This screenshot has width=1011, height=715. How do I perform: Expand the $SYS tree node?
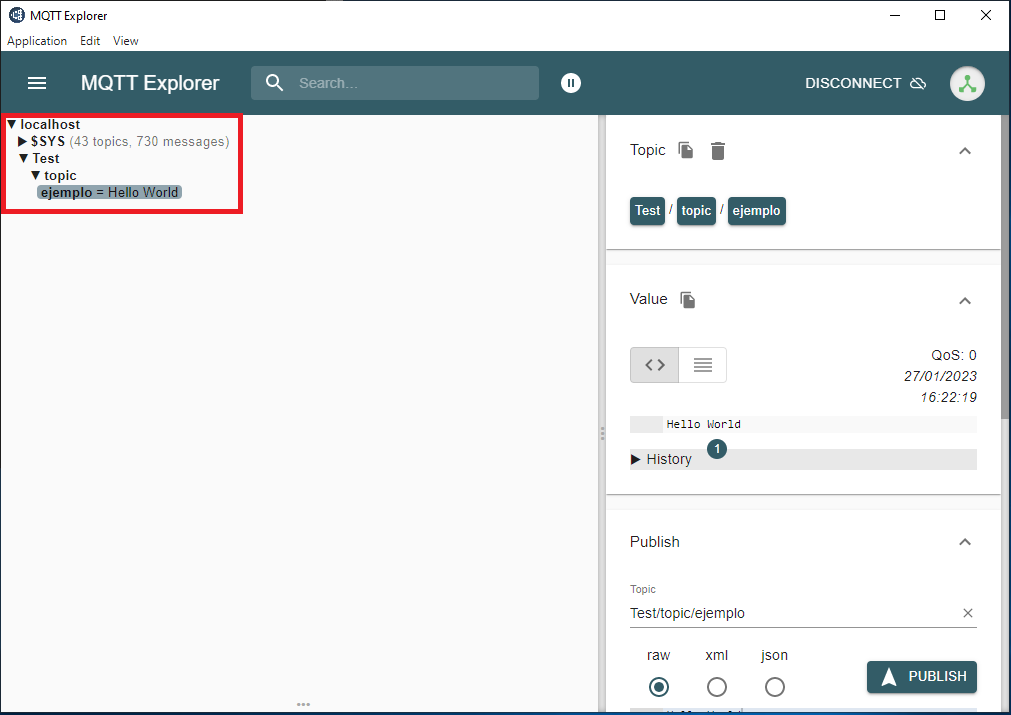coord(22,141)
